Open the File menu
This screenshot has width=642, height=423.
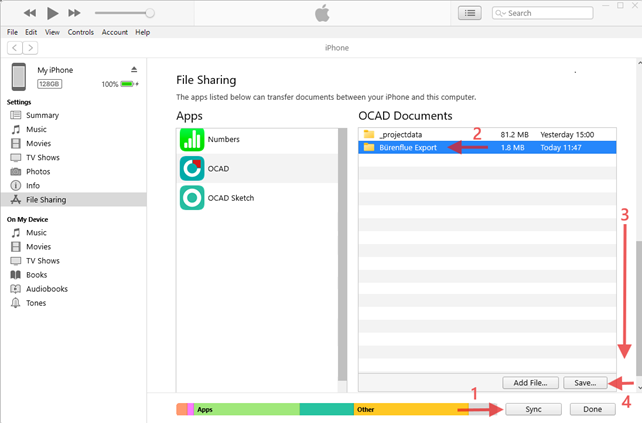pyautogui.click(x=12, y=32)
